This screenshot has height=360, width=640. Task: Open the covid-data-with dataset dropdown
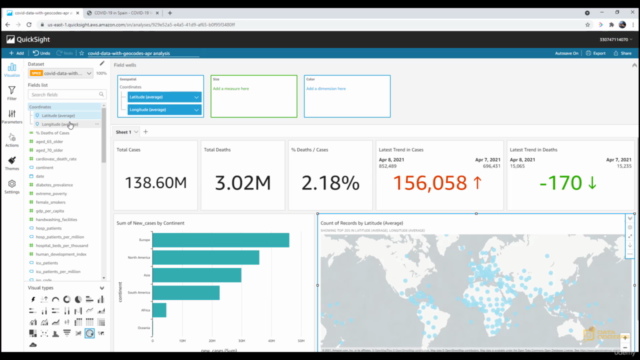(61, 73)
